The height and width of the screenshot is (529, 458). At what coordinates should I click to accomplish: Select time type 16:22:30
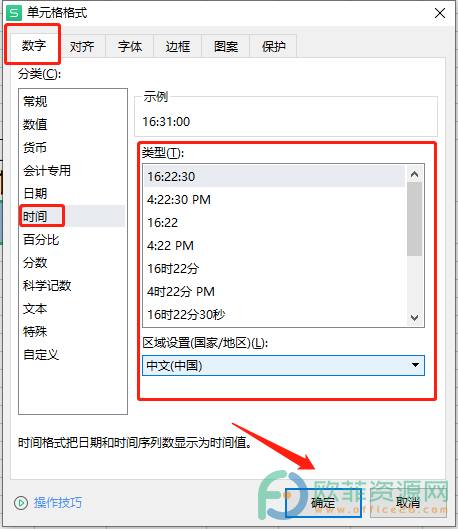275,176
